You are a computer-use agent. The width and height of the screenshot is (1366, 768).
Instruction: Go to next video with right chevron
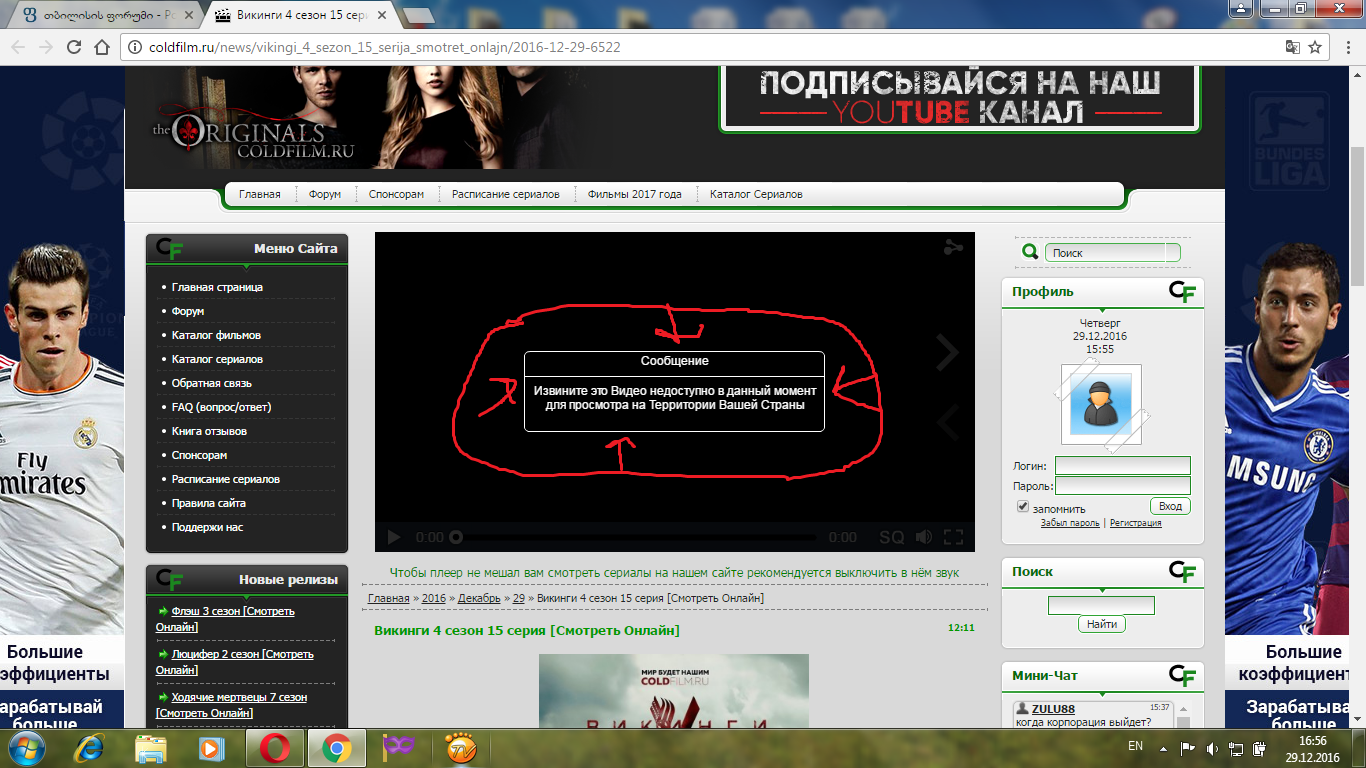tap(947, 351)
